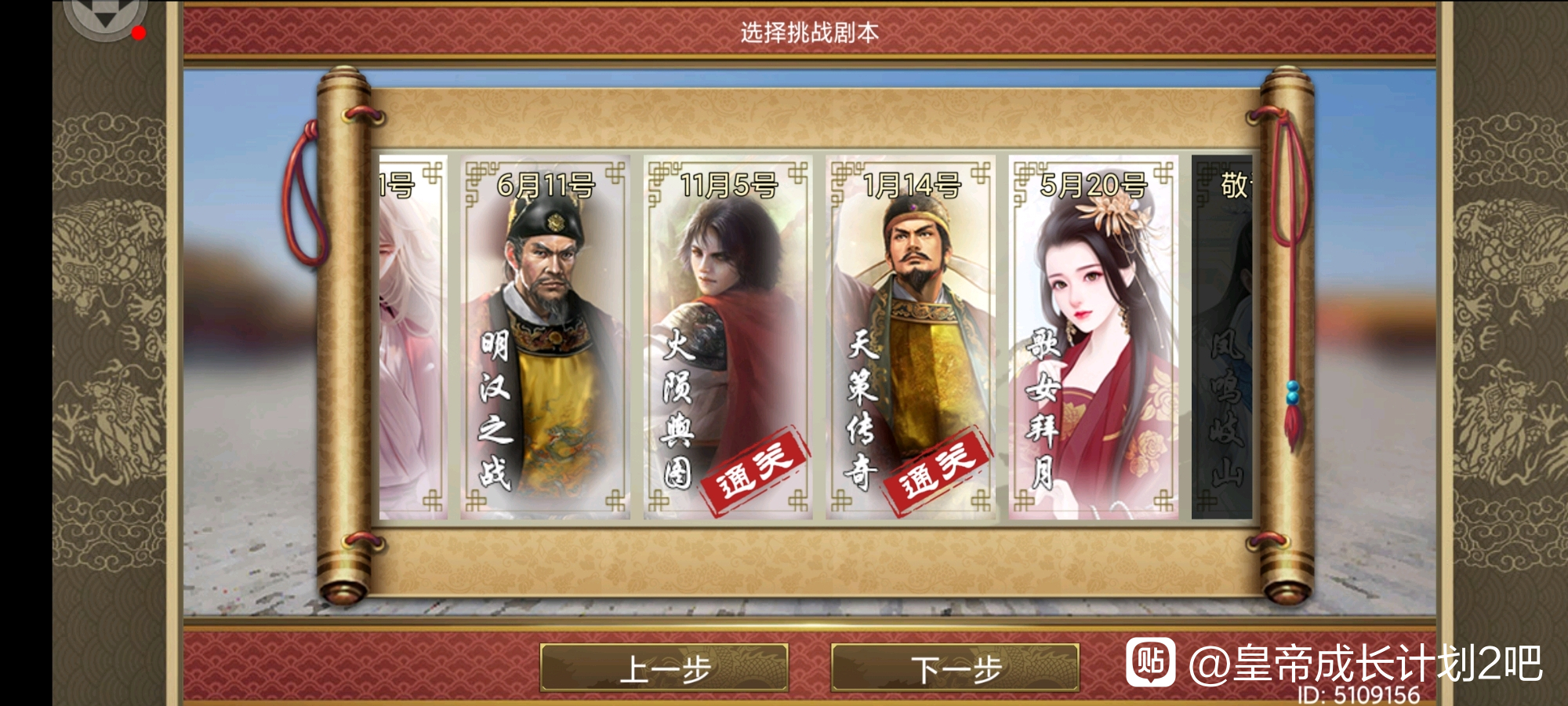Click the 下一步 button
The width and height of the screenshot is (1568, 706).
[x=955, y=668]
